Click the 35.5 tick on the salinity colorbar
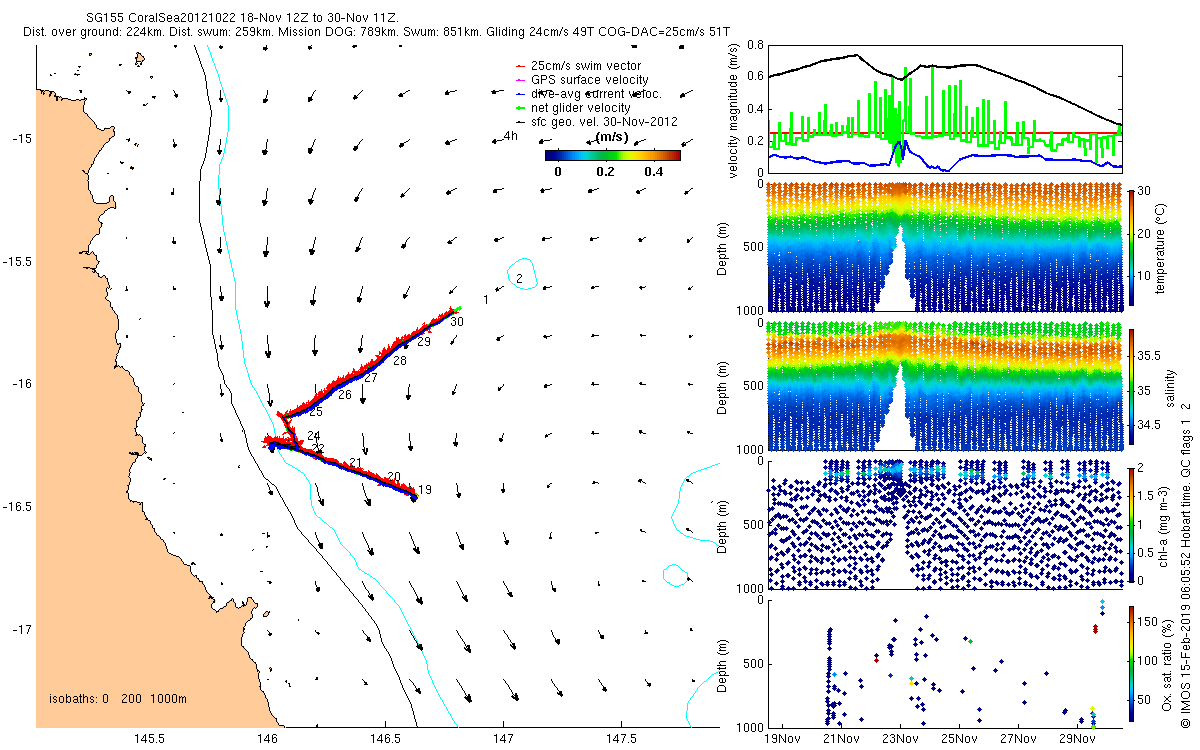The width and height of the screenshot is (1200, 750). tap(1148, 355)
